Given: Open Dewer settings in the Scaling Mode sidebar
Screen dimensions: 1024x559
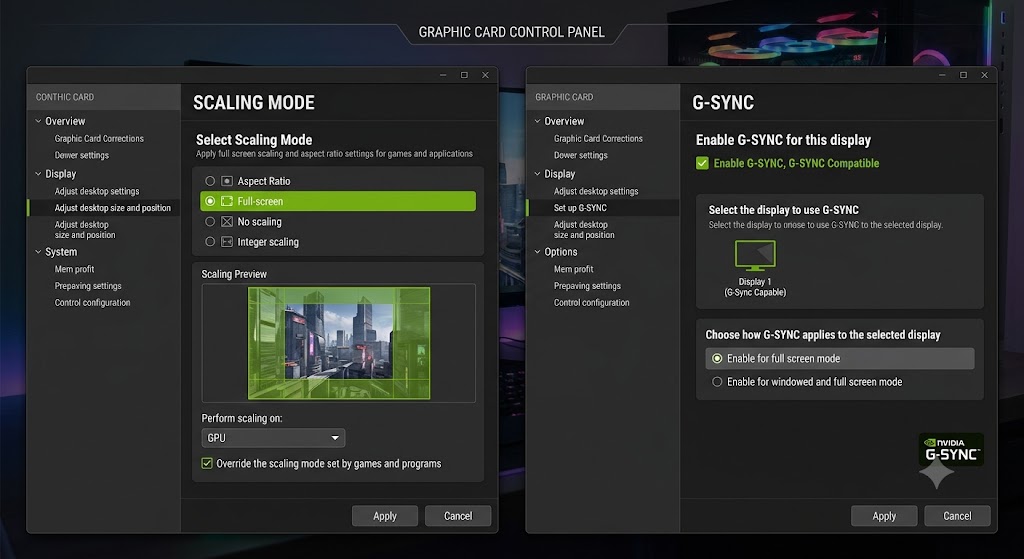Looking at the screenshot, I should (x=82, y=155).
